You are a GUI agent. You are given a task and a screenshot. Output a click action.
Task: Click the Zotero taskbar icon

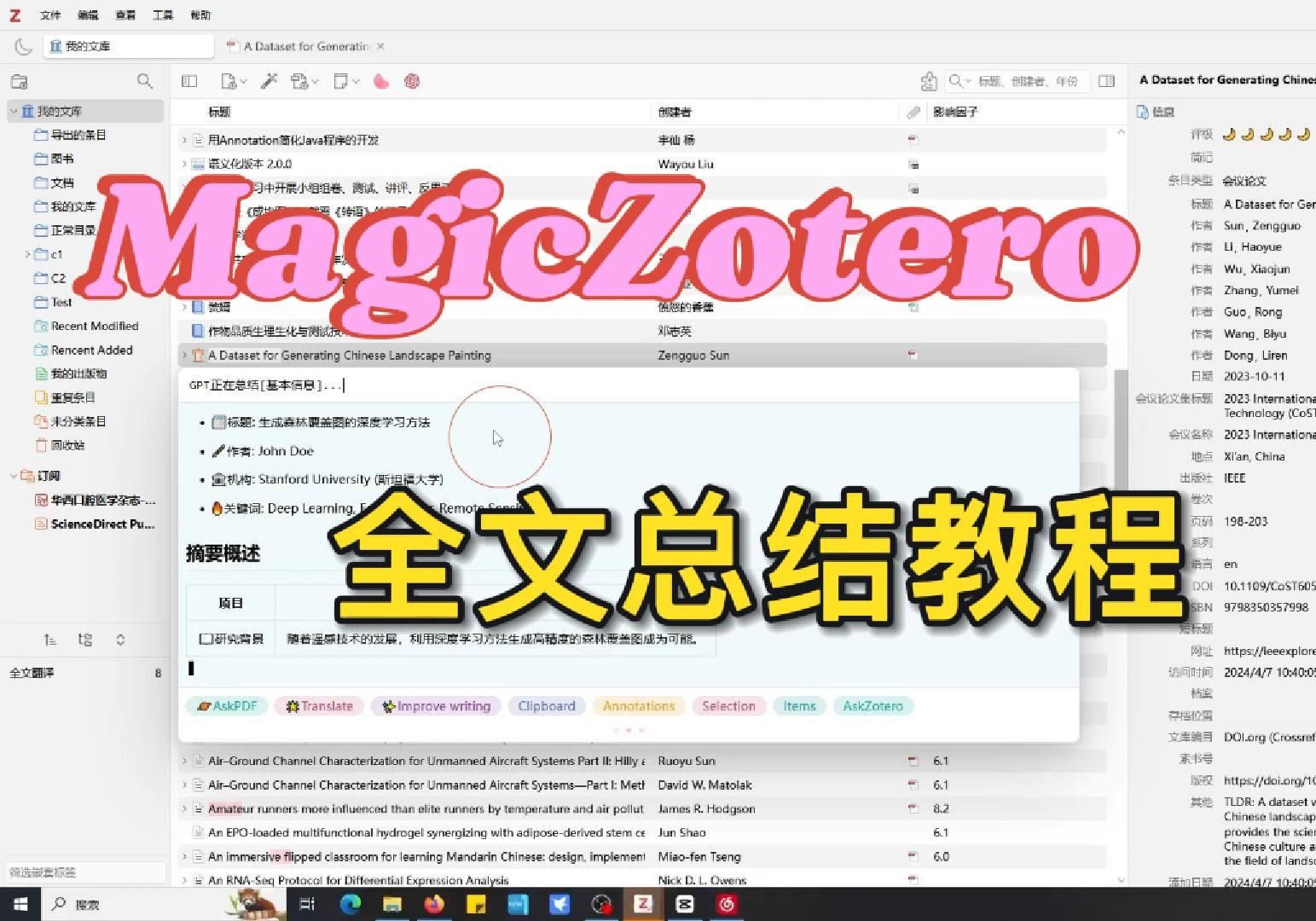643,904
